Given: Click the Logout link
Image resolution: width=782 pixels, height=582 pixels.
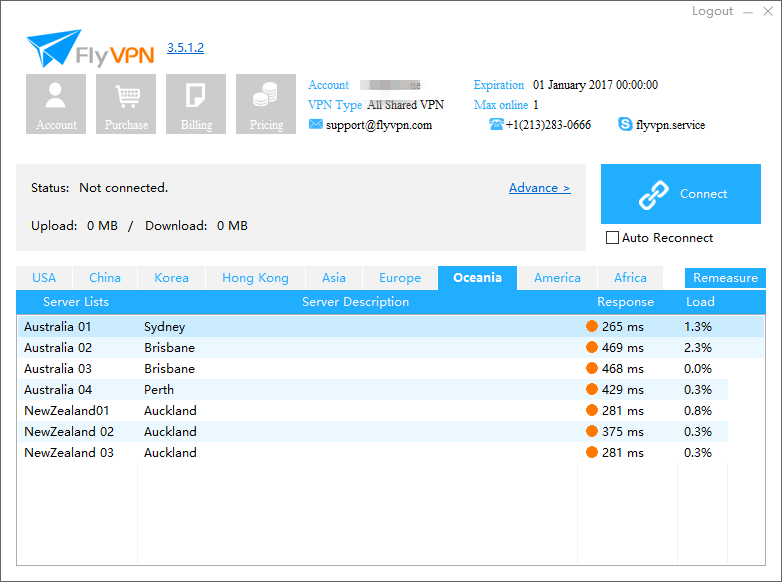Looking at the screenshot, I should coord(712,11).
